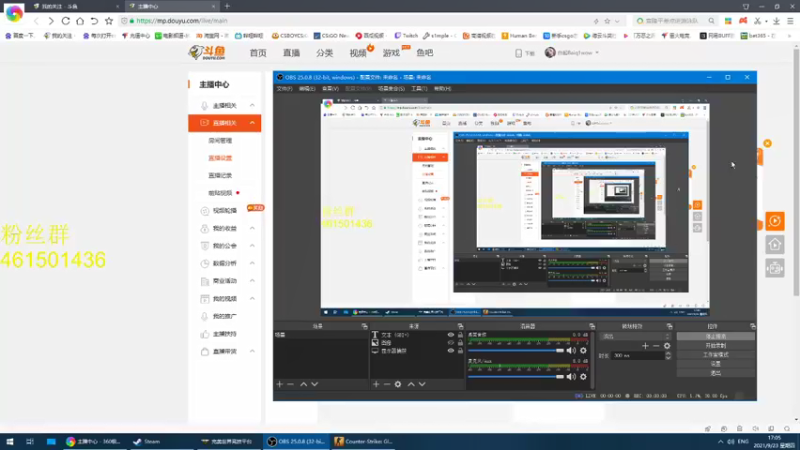This screenshot has width=800, height=450.
Task: Toggle lock on 显示器捕获 source
Action: pos(460,351)
